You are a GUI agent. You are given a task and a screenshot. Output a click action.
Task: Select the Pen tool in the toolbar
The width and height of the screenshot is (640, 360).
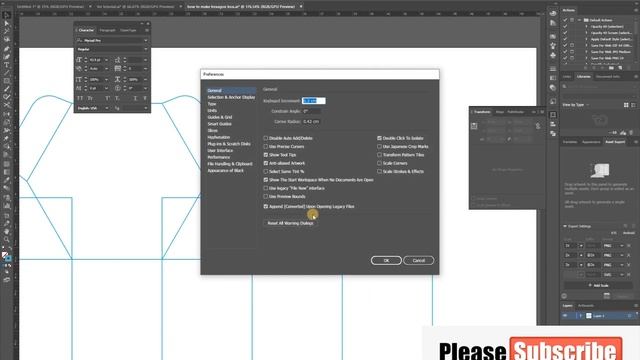point(7,49)
